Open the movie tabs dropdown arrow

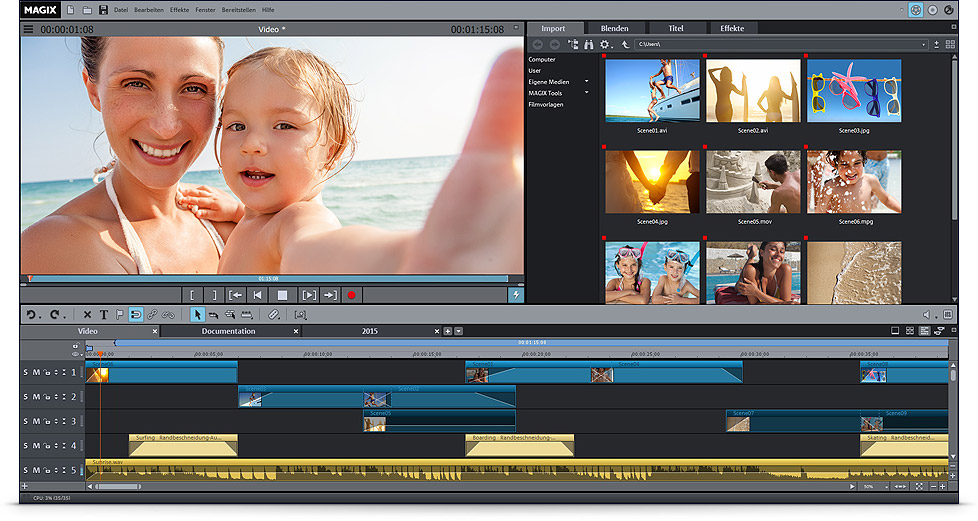[458, 331]
